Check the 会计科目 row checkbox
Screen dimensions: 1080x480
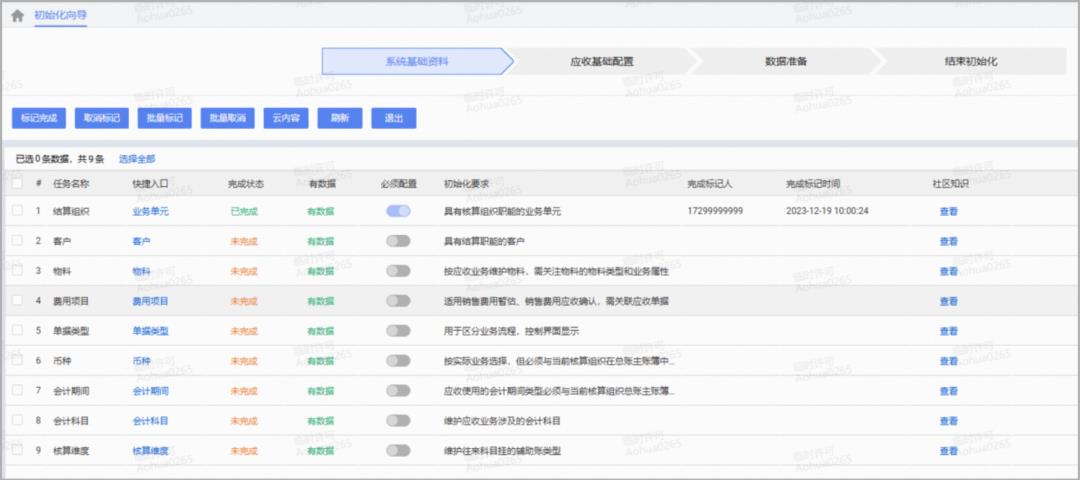[x=17, y=420]
